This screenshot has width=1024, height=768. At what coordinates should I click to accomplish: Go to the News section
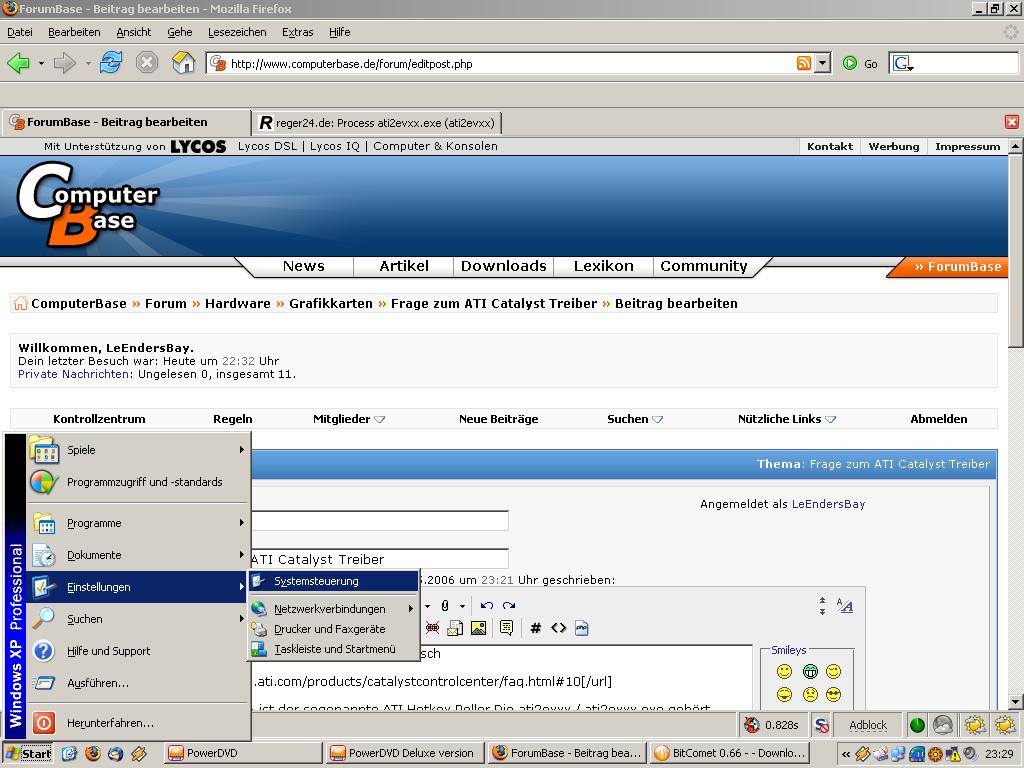pyautogui.click(x=304, y=266)
